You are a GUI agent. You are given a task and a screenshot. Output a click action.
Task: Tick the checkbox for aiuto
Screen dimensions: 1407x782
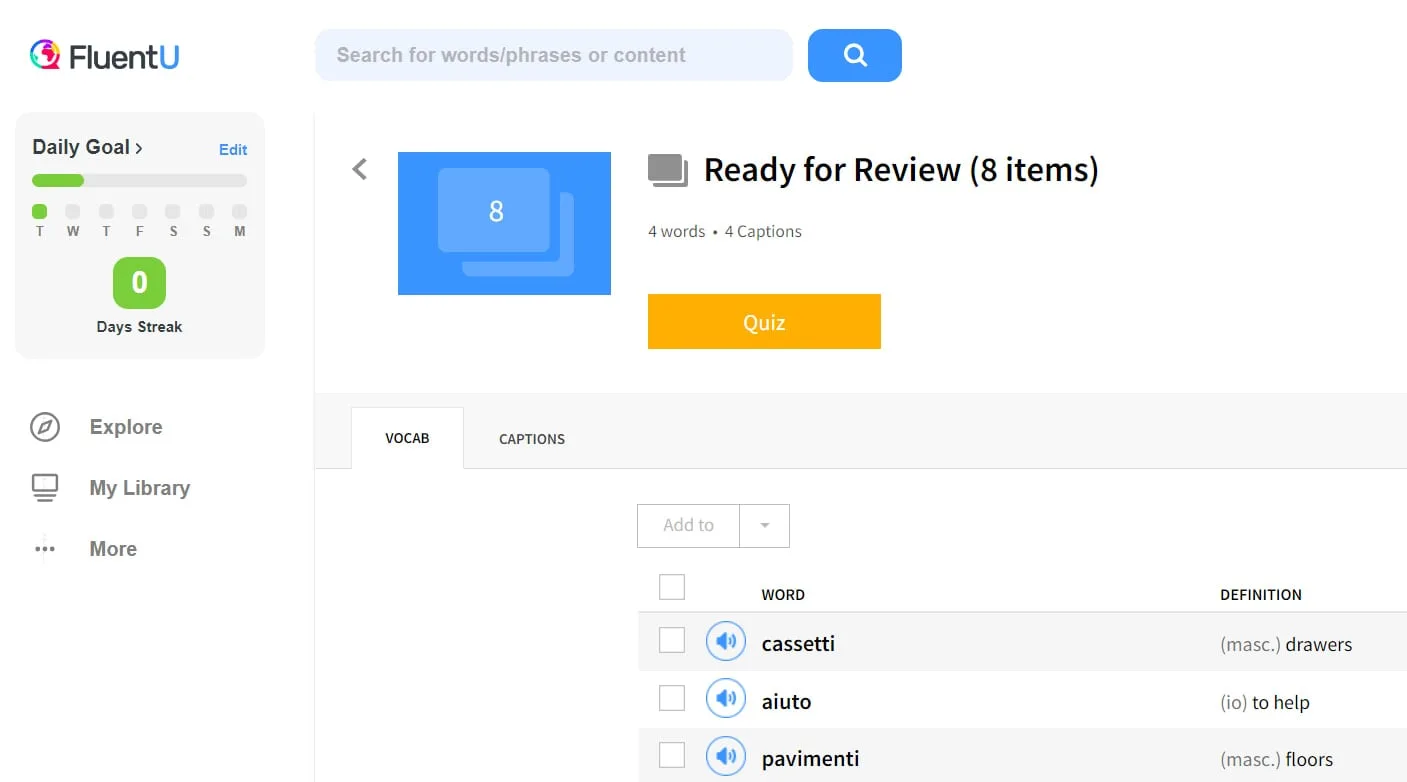tap(672, 698)
